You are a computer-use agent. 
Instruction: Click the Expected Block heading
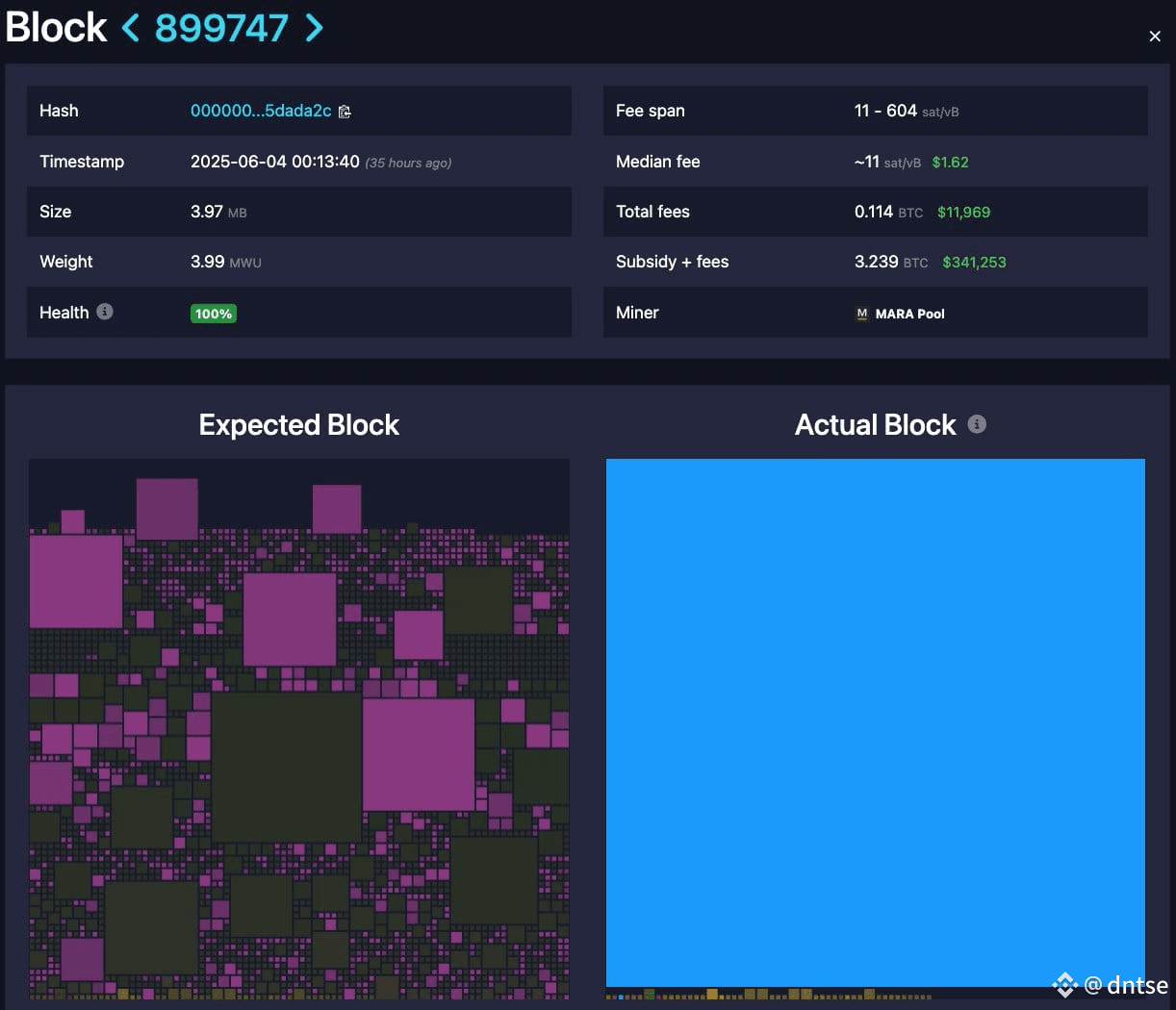pyautogui.click(x=298, y=425)
